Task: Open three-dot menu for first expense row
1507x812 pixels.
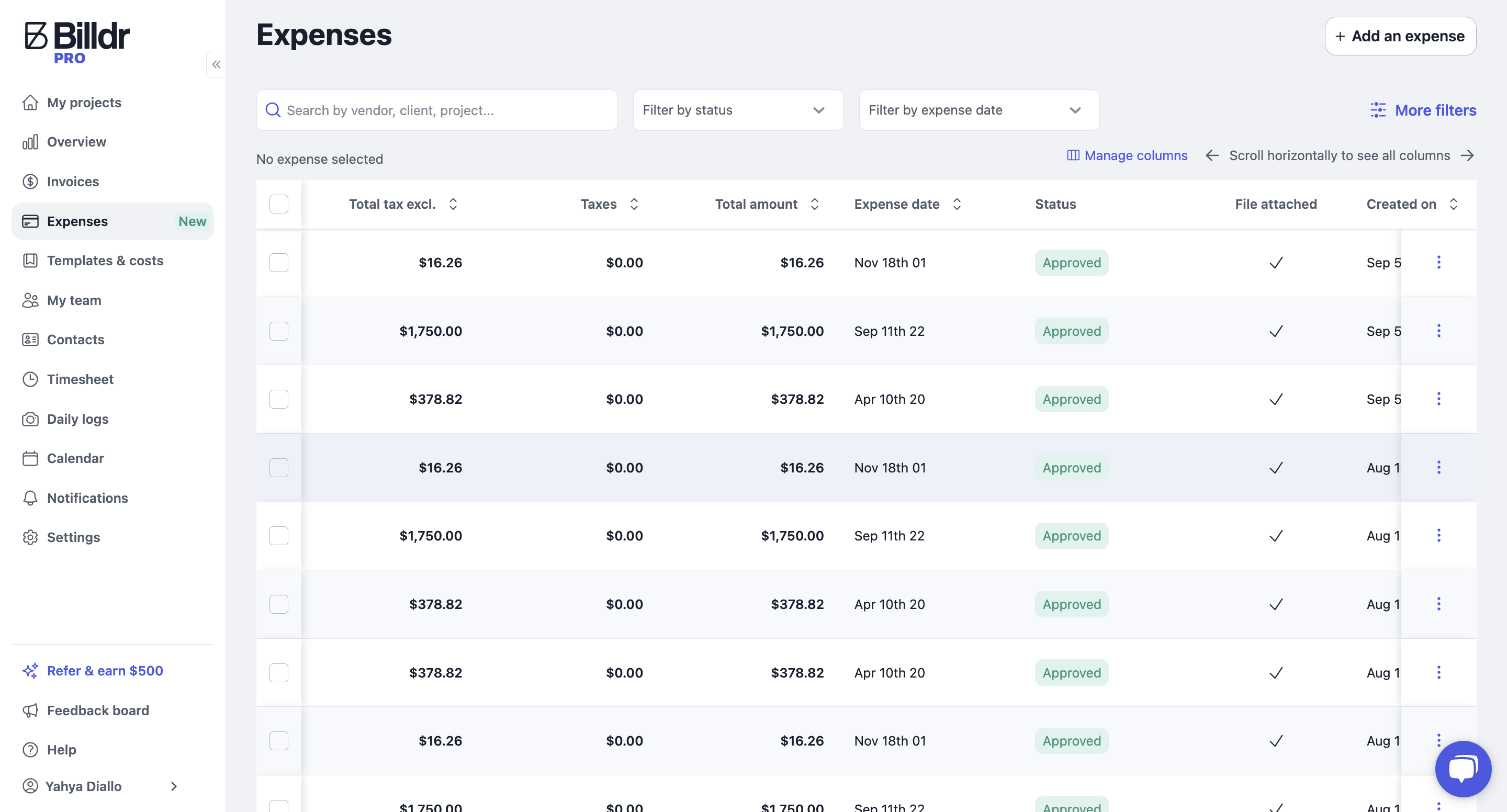Action: pos(1438,262)
